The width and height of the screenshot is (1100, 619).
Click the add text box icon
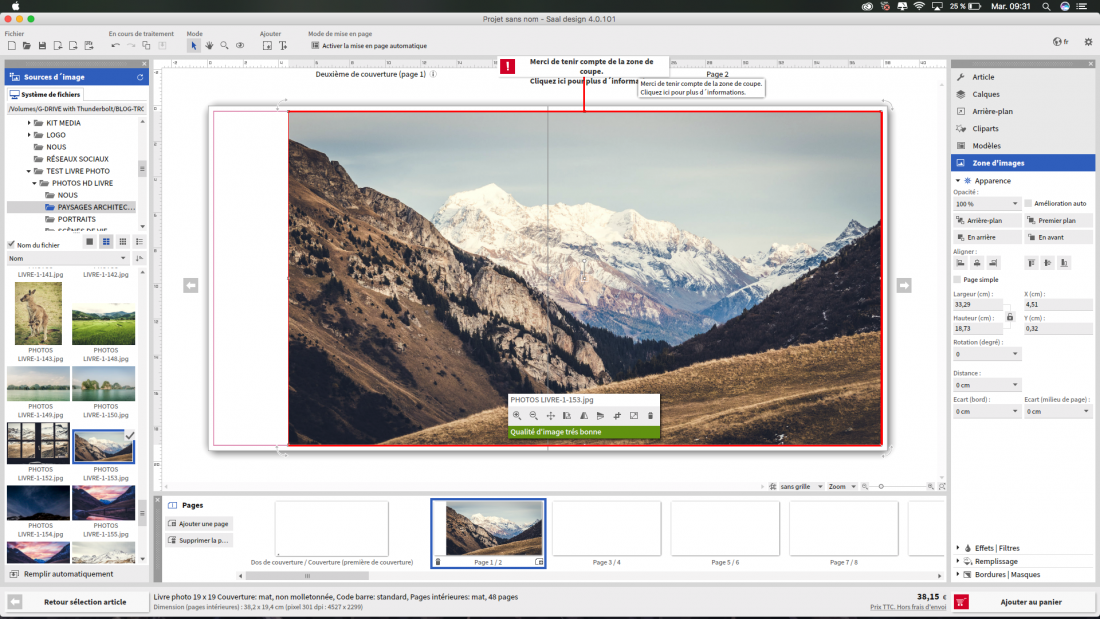283,46
